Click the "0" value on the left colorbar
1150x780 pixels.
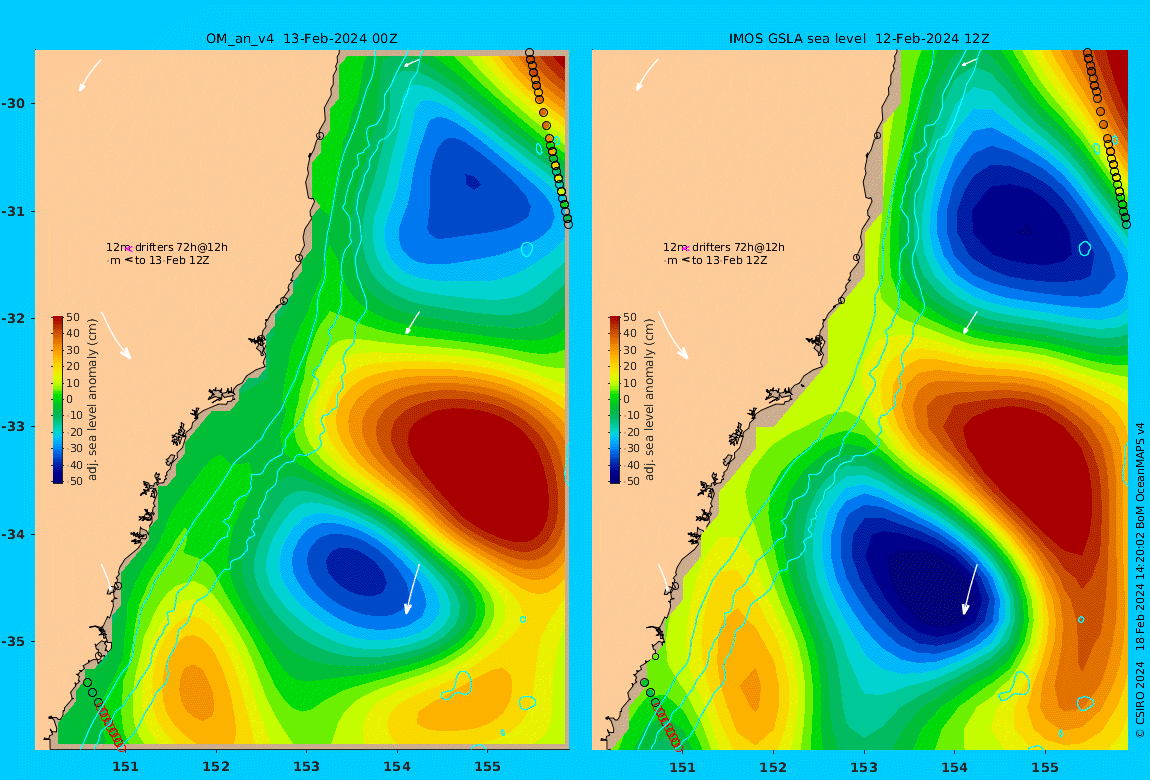tap(70, 400)
